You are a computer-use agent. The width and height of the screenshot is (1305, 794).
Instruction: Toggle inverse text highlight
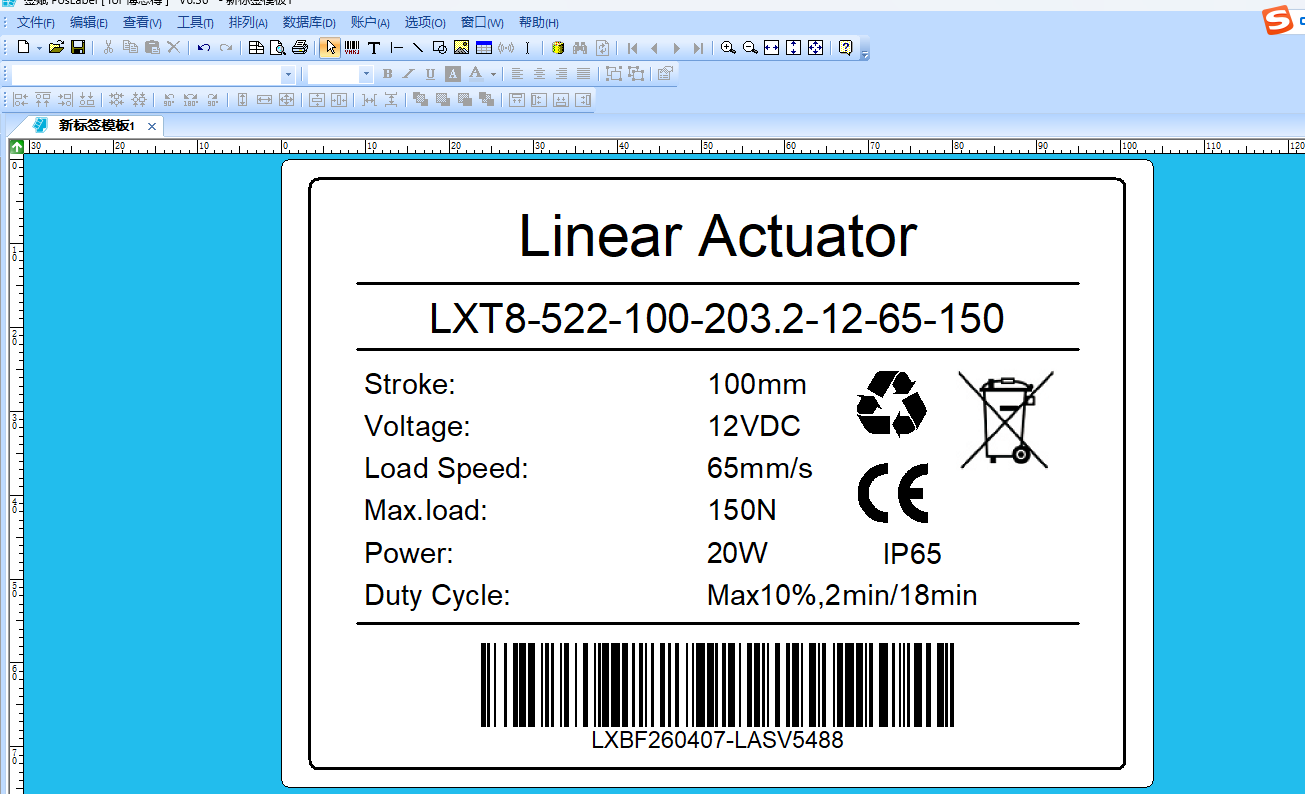452,74
